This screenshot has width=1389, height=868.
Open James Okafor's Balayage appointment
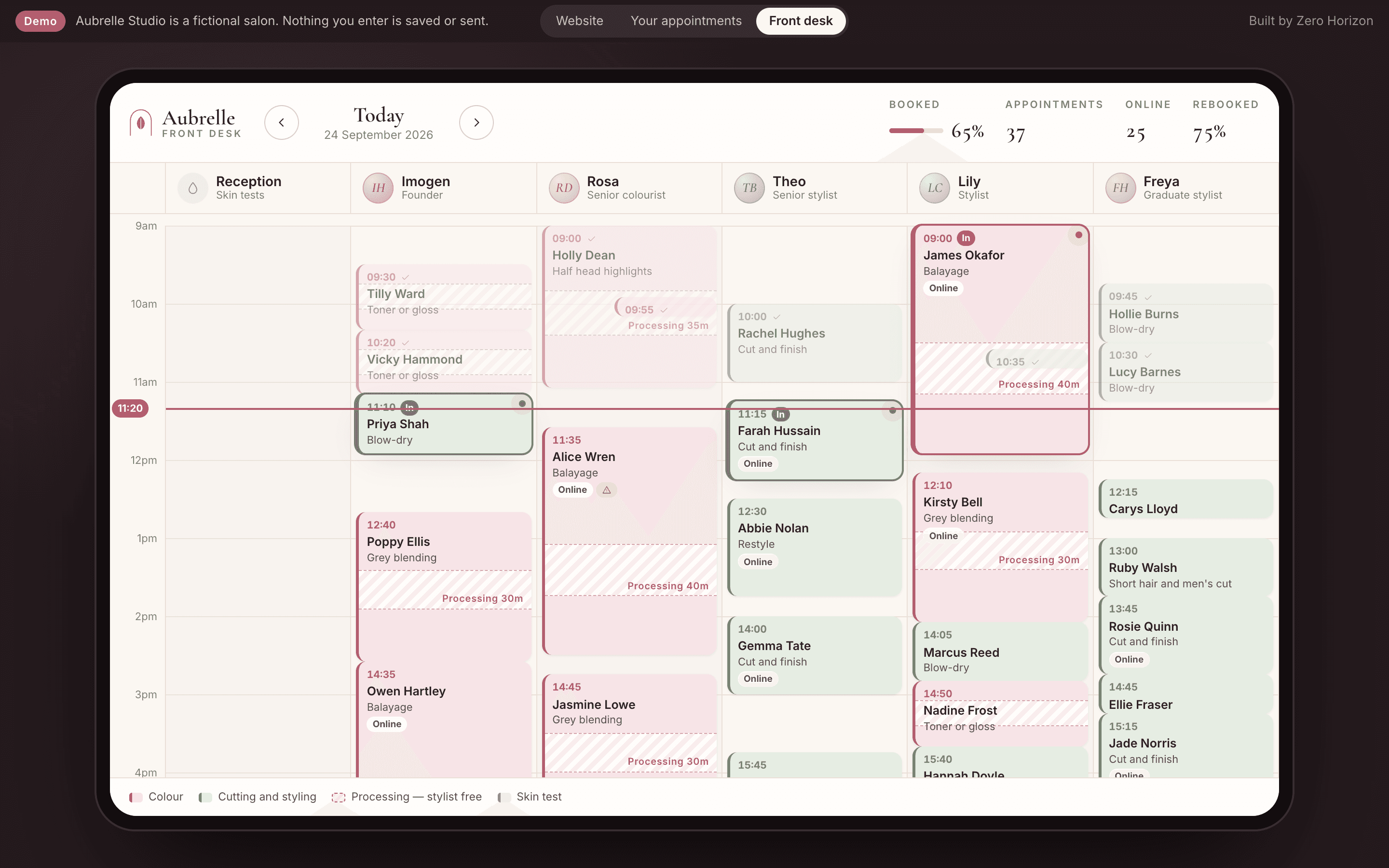pos(1000,339)
